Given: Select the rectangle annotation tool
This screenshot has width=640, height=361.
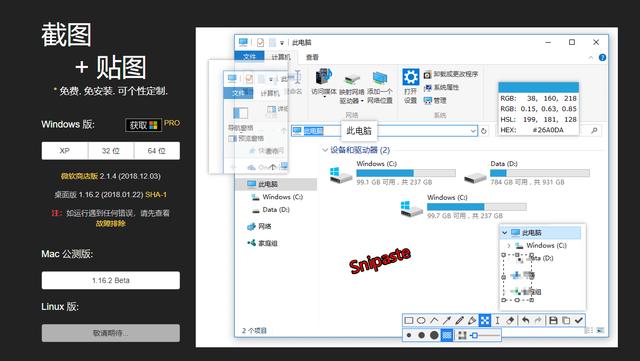Looking at the screenshot, I should (x=409, y=321).
